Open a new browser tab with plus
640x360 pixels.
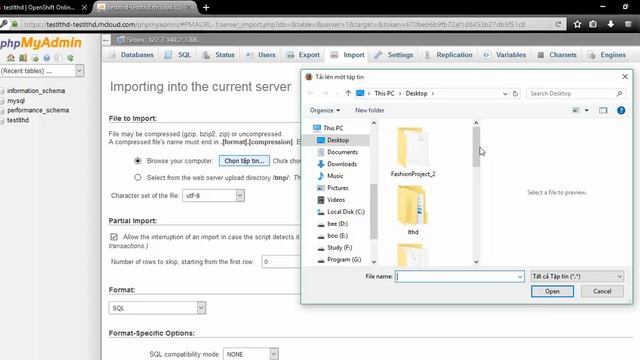tap(206, 7)
